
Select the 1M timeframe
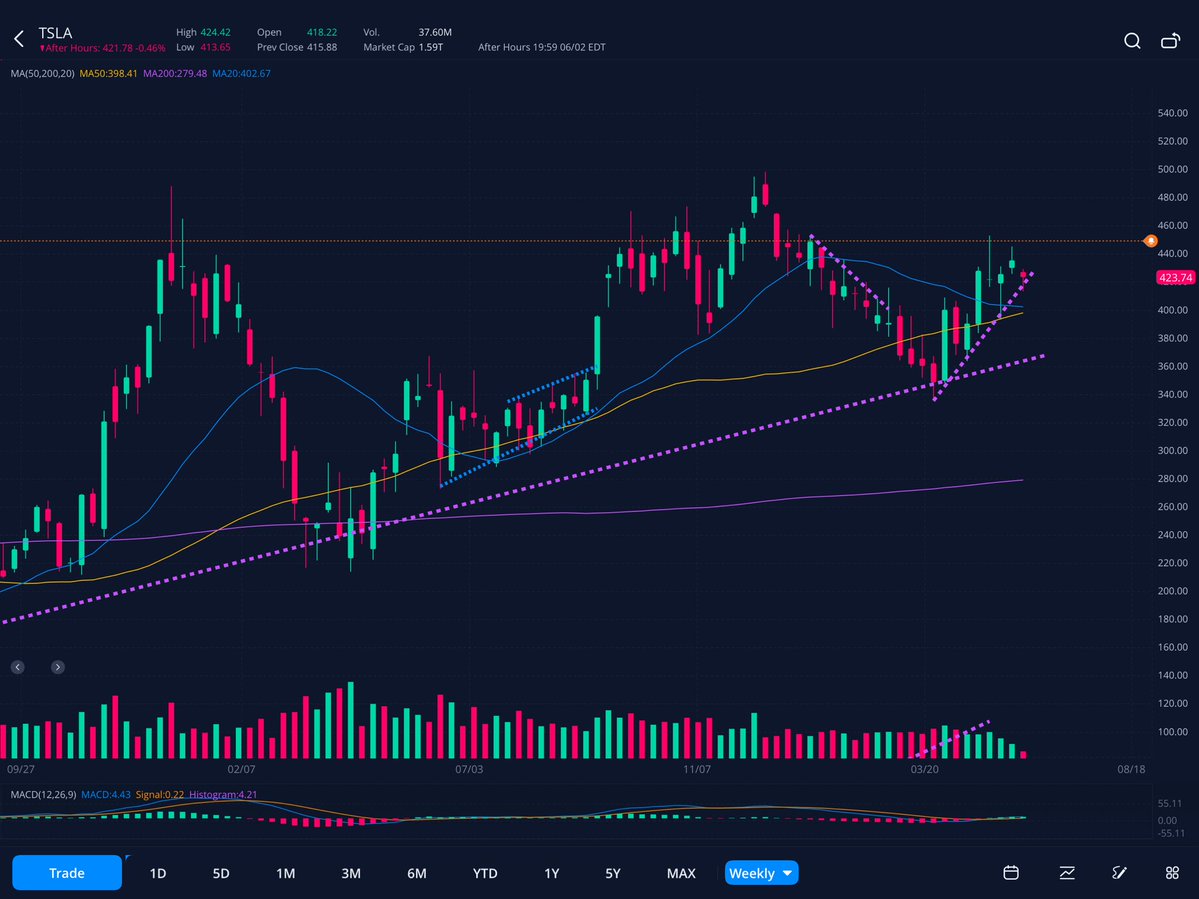[x=285, y=873]
